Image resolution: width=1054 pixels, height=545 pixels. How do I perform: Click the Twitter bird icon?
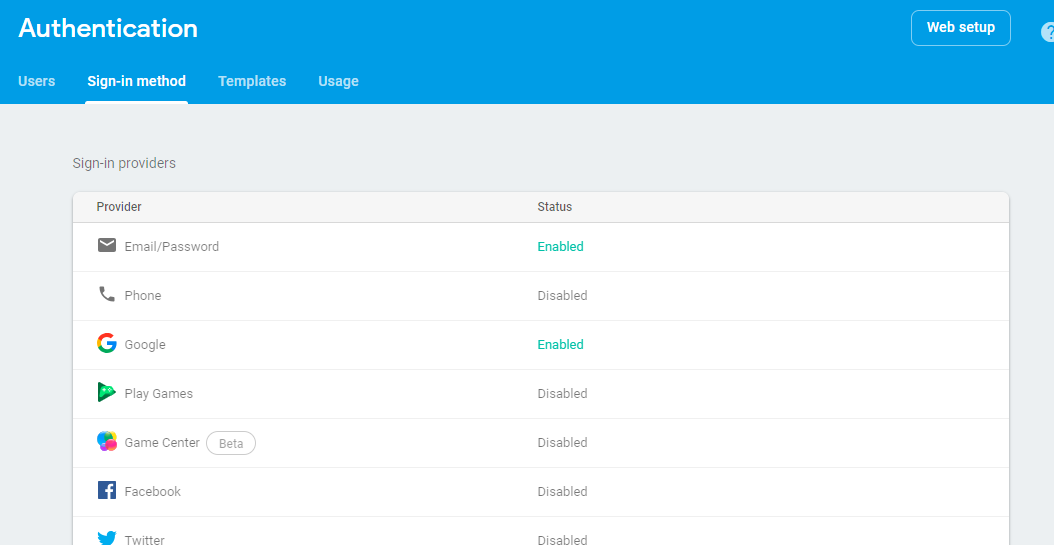(107, 538)
